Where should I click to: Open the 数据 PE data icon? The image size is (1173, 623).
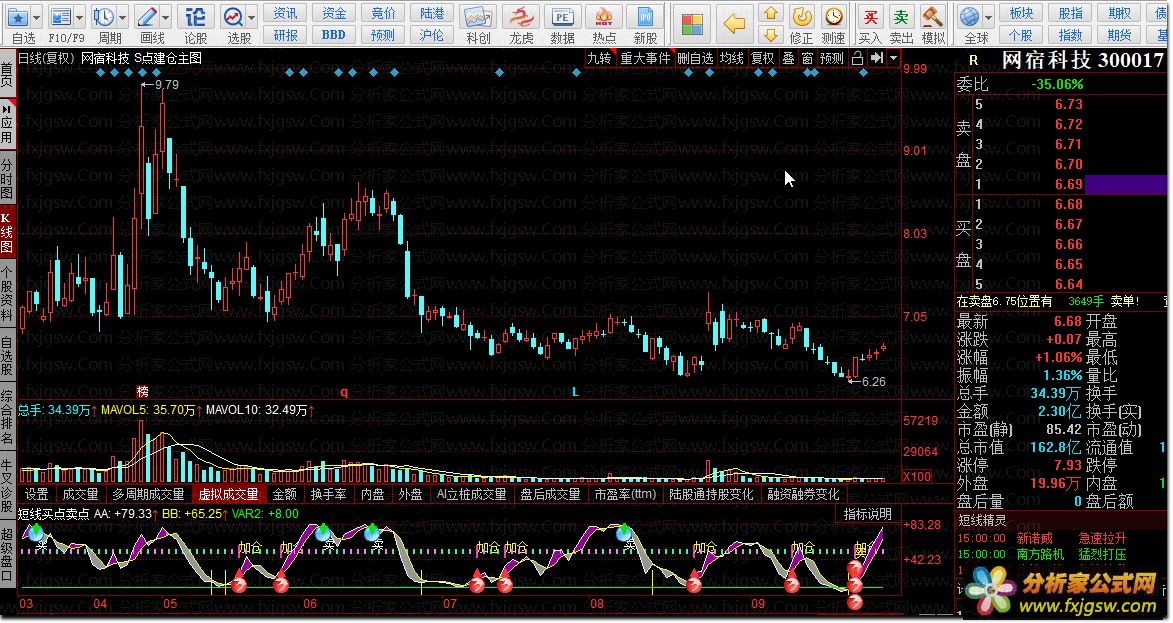click(562, 17)
